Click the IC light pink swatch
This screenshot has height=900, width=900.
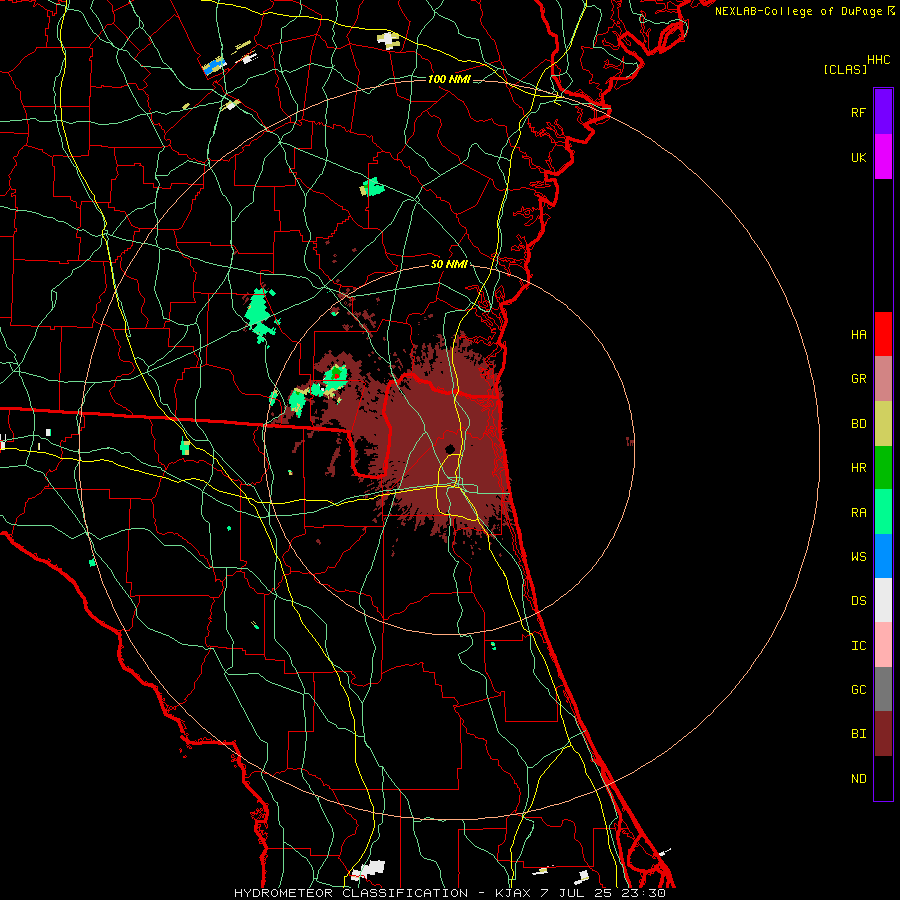[x=883, y=645]
